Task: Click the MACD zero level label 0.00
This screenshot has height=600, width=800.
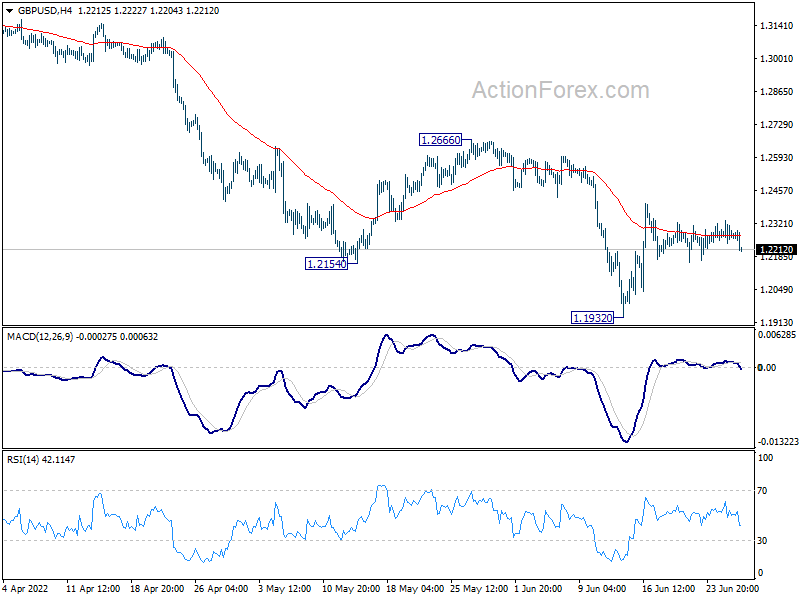Action: click(x=767, y=367)
